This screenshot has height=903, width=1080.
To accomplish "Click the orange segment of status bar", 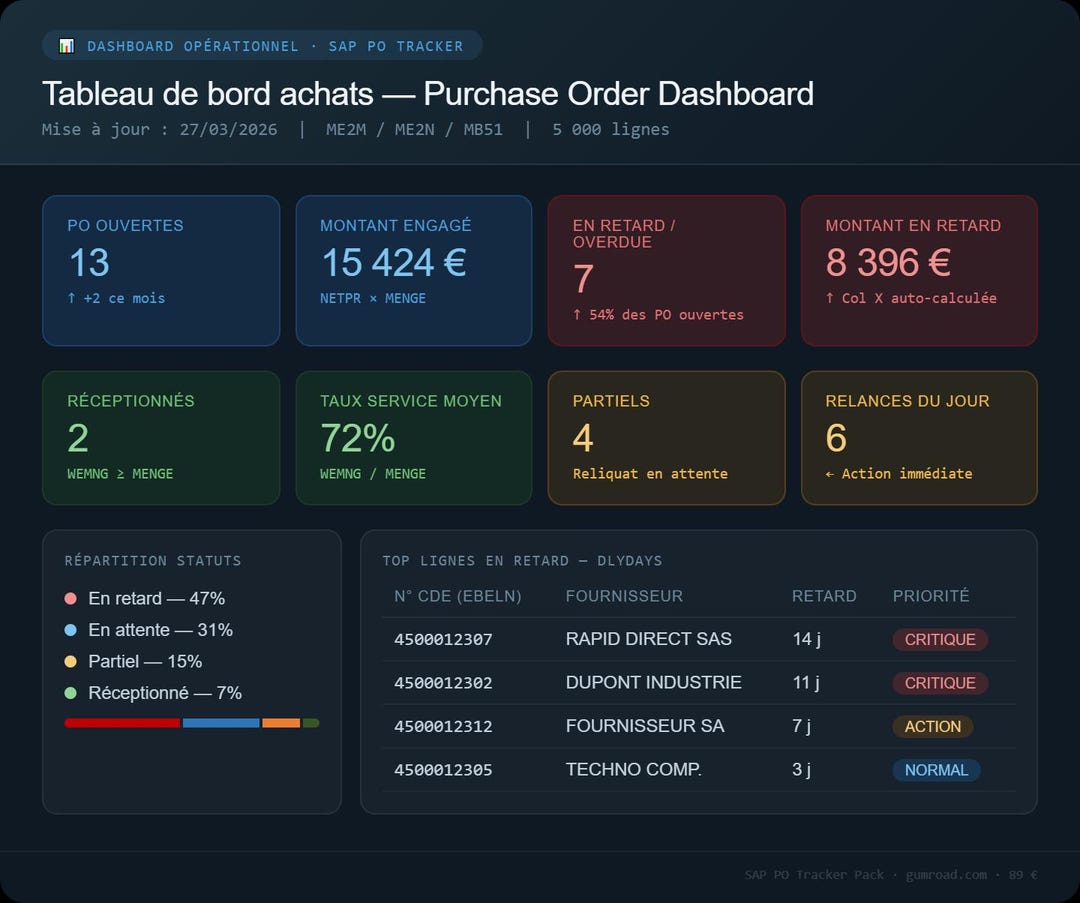I will [281, 723].
